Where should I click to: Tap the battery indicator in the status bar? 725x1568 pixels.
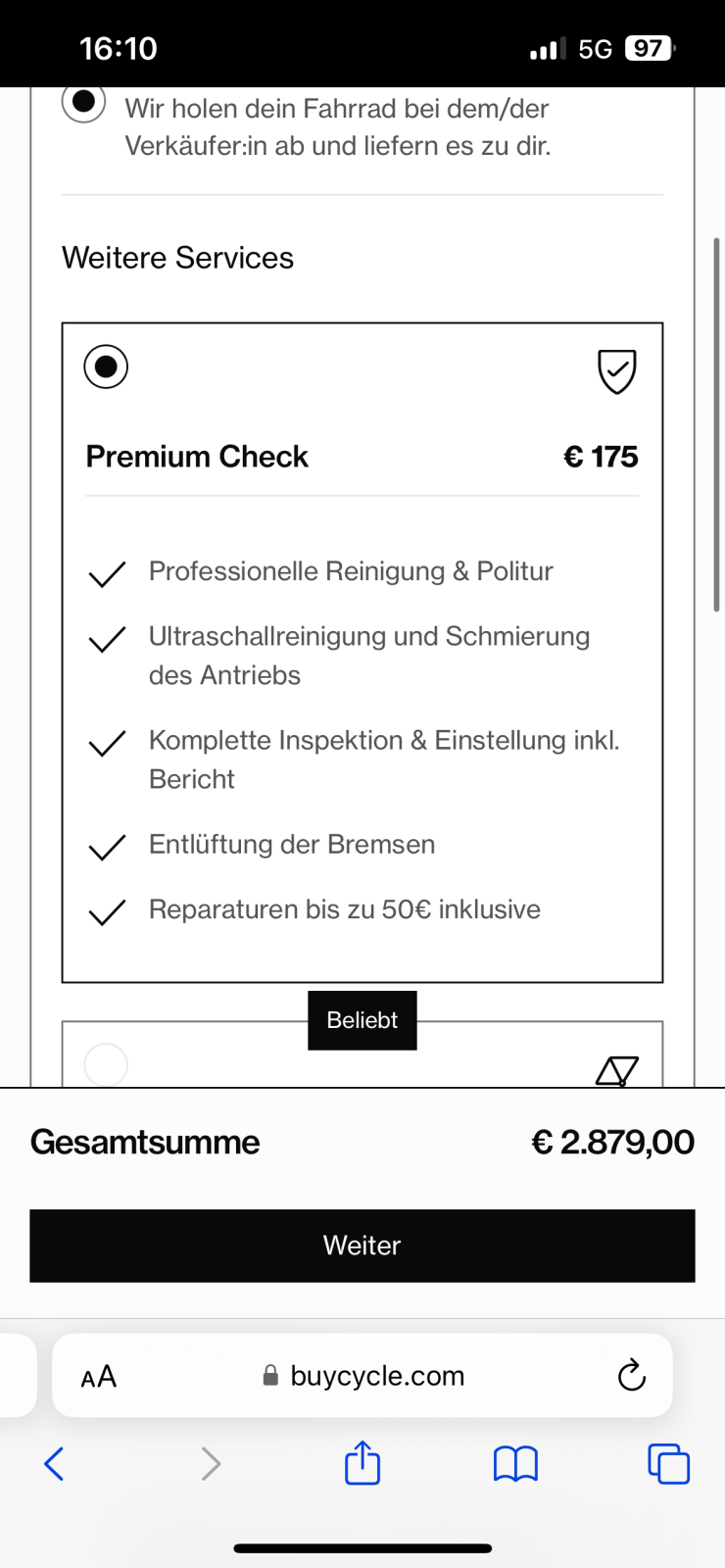[649, 48]
